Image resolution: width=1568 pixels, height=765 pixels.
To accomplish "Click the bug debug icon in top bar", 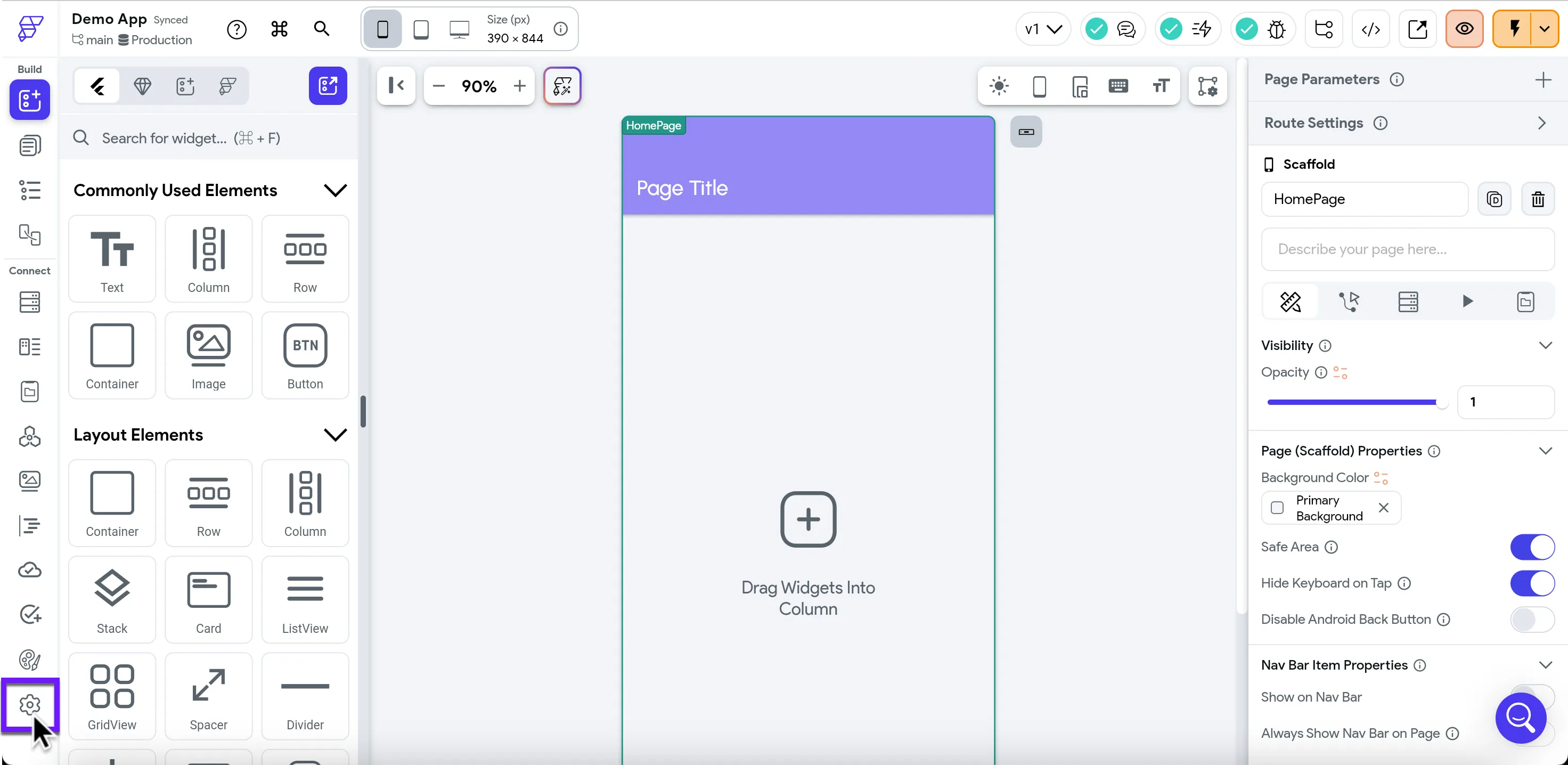I will click(1277, 29).
